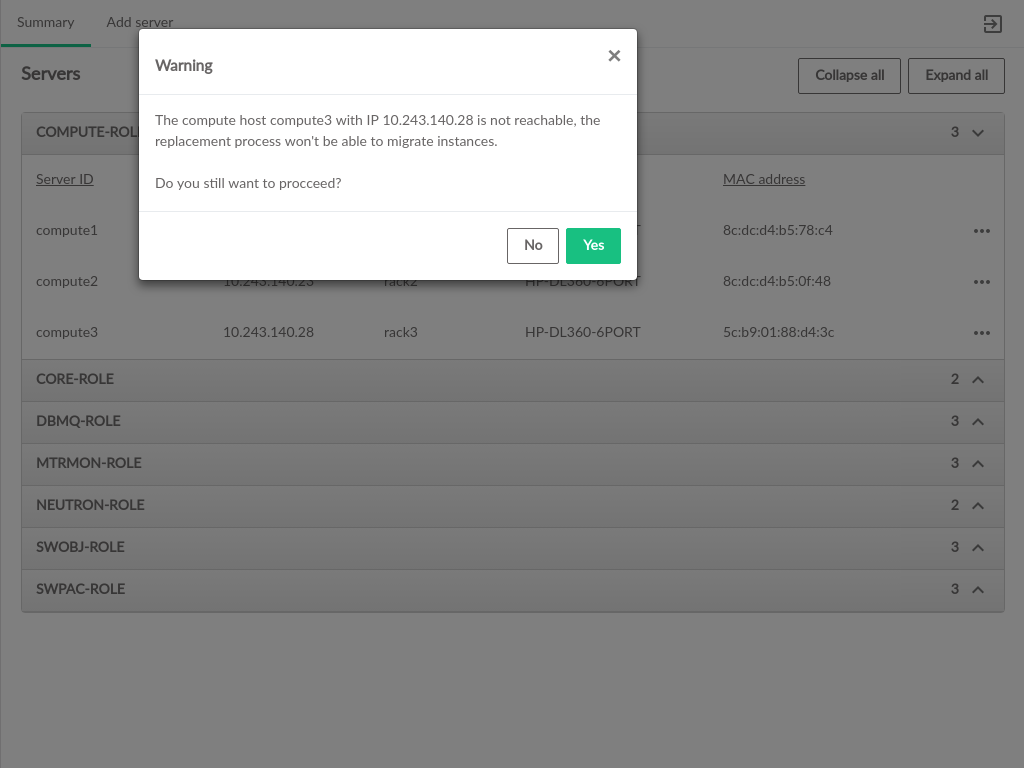
Task: Collapse the COMPUTE-ROLE section chevron
Action: pos(978,133)
